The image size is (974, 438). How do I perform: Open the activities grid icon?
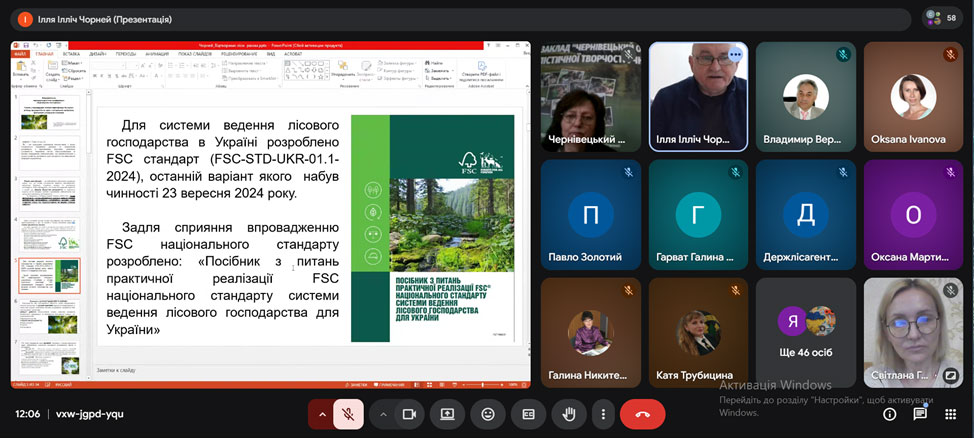[x=950, y=413]
